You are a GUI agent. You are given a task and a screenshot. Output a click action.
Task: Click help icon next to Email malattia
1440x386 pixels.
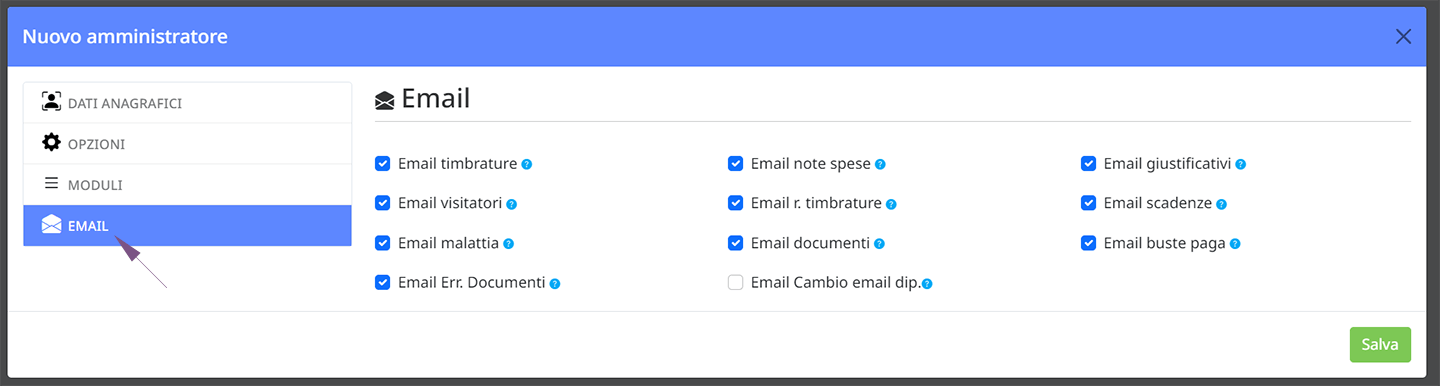508,244
